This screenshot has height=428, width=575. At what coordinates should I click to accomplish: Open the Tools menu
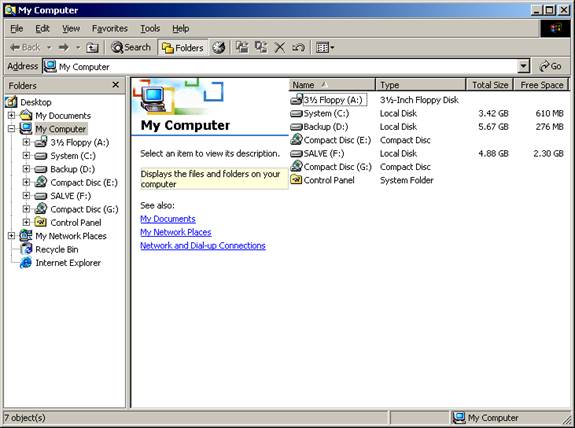point(150,29)
